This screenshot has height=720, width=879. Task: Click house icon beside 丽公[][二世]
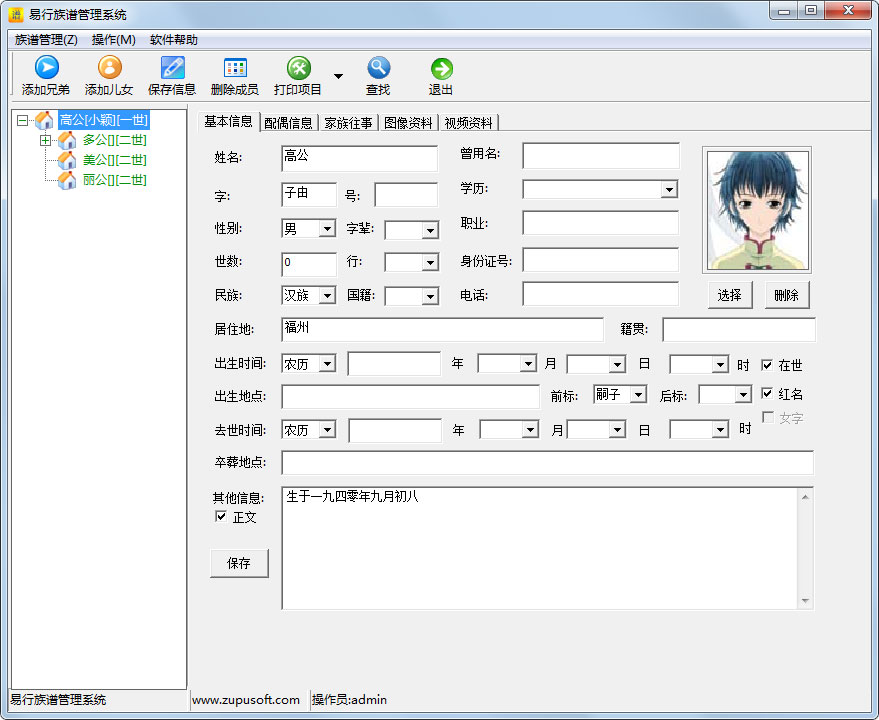coord(67,180)
